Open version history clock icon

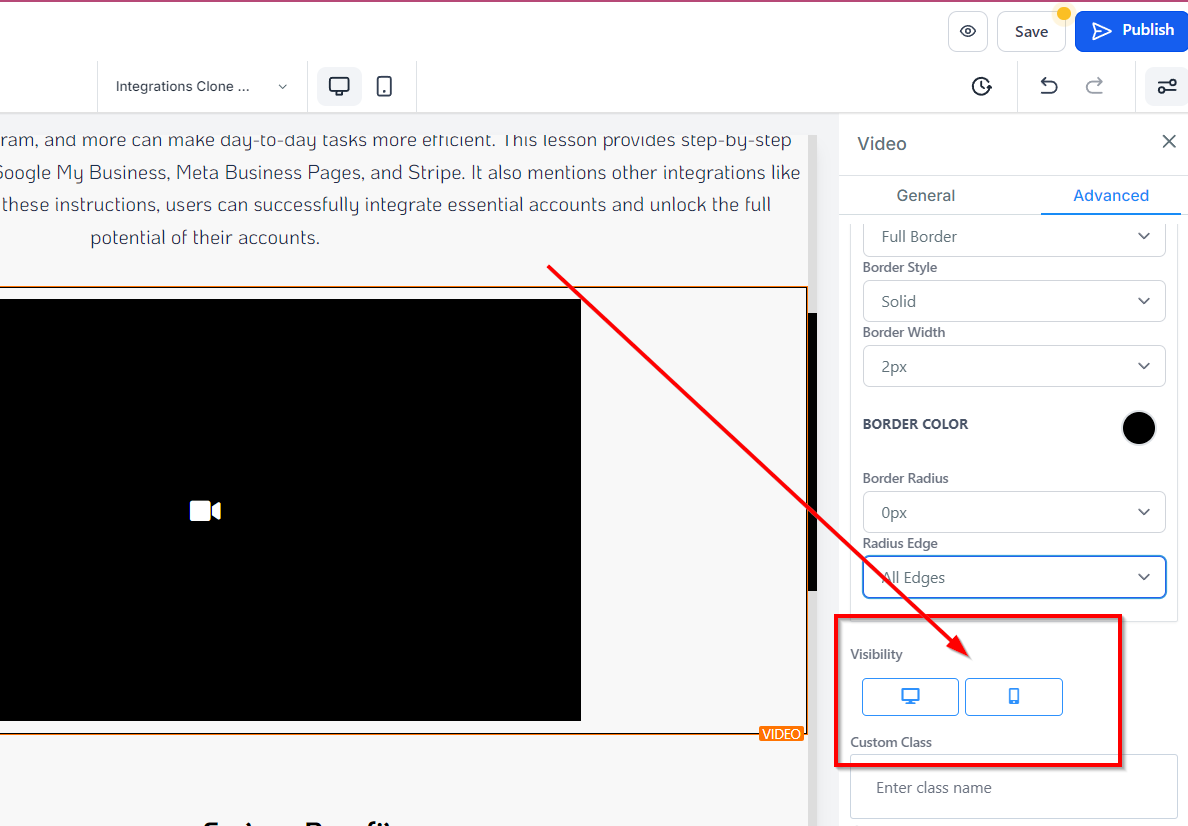981,87
